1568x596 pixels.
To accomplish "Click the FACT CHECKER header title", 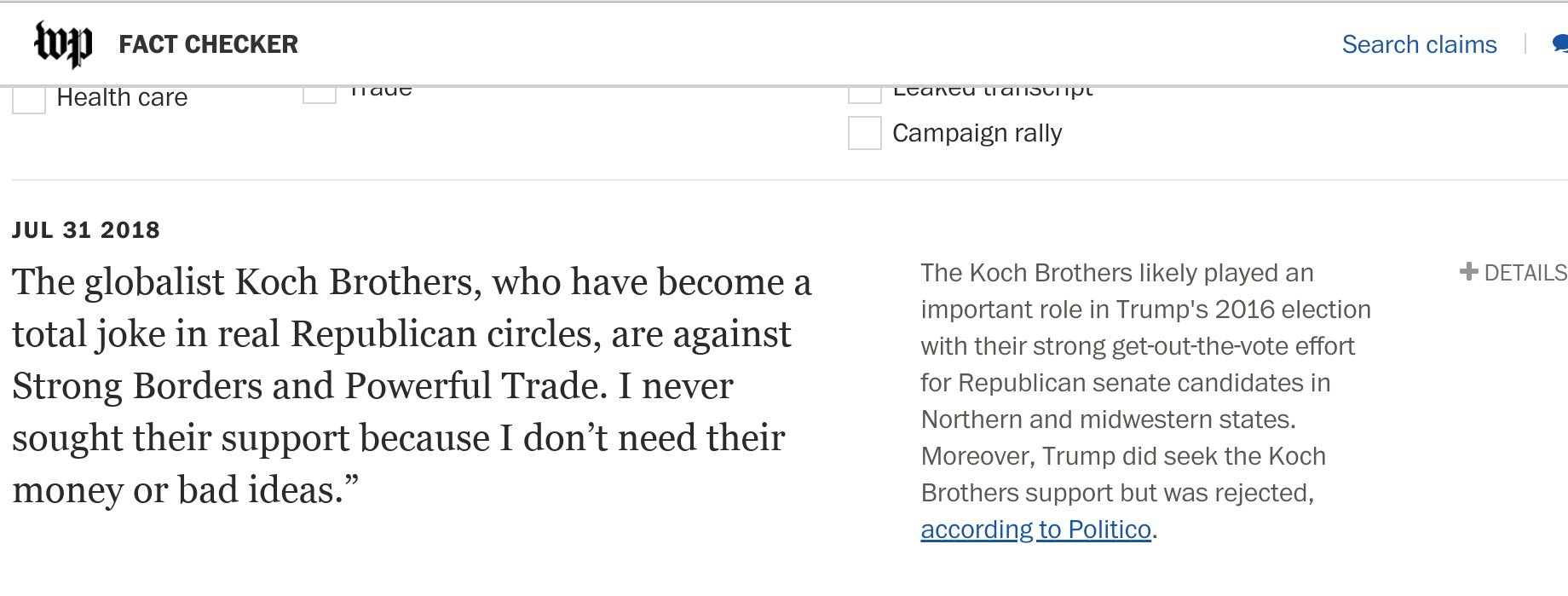I will 208,44.
